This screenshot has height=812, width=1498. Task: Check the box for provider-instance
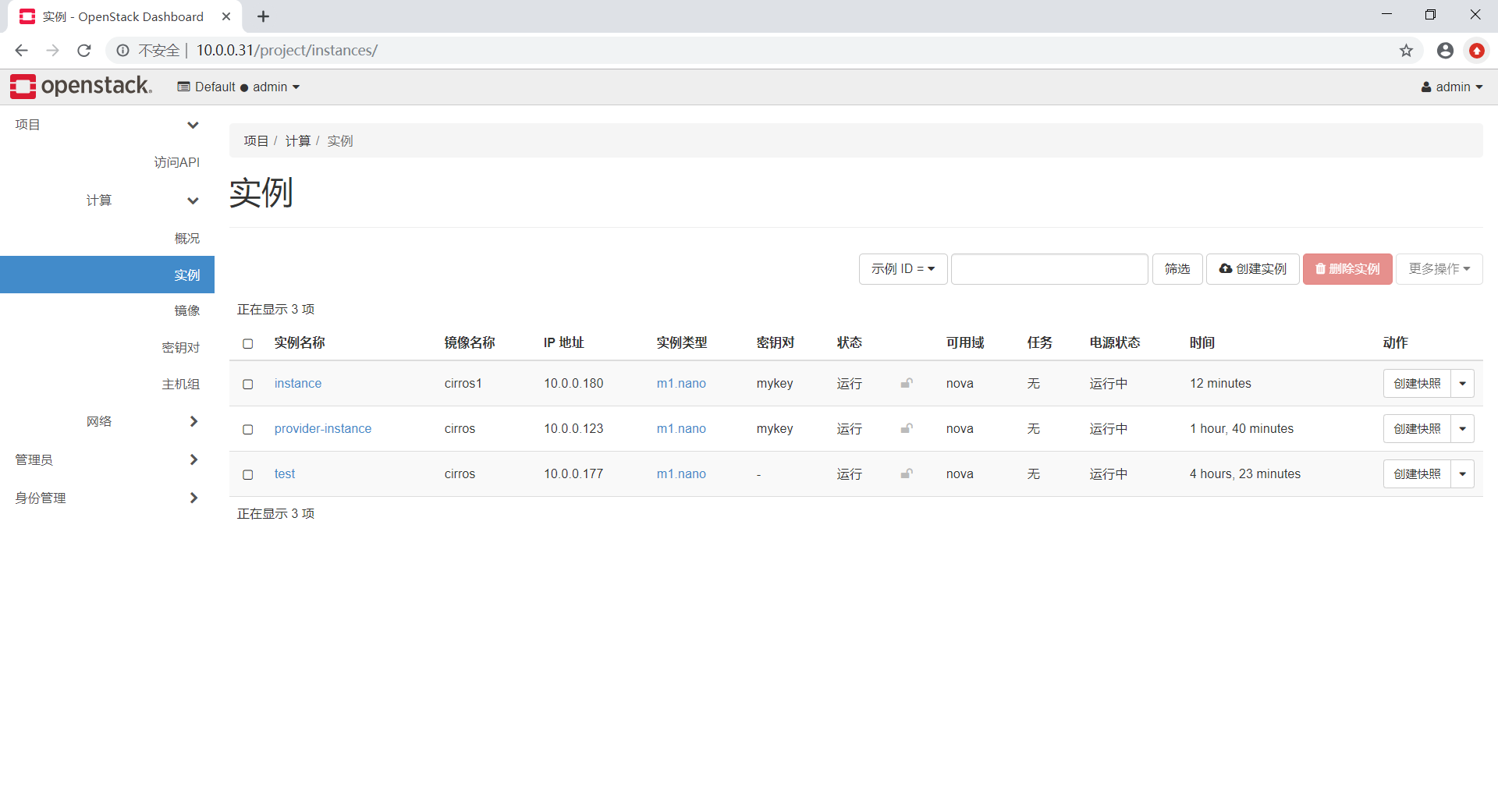pyautogui.click(x=248, y=429)
